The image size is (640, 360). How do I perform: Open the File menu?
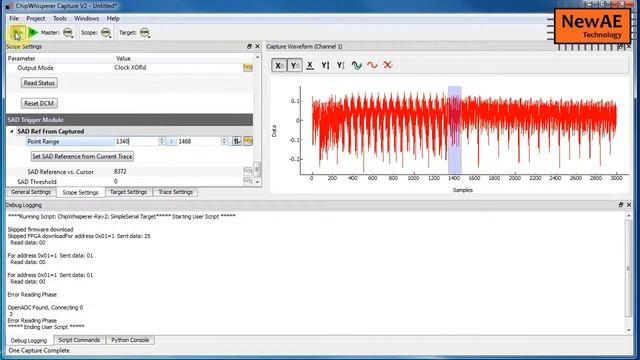pyautogui.click(x=14, y=18)
